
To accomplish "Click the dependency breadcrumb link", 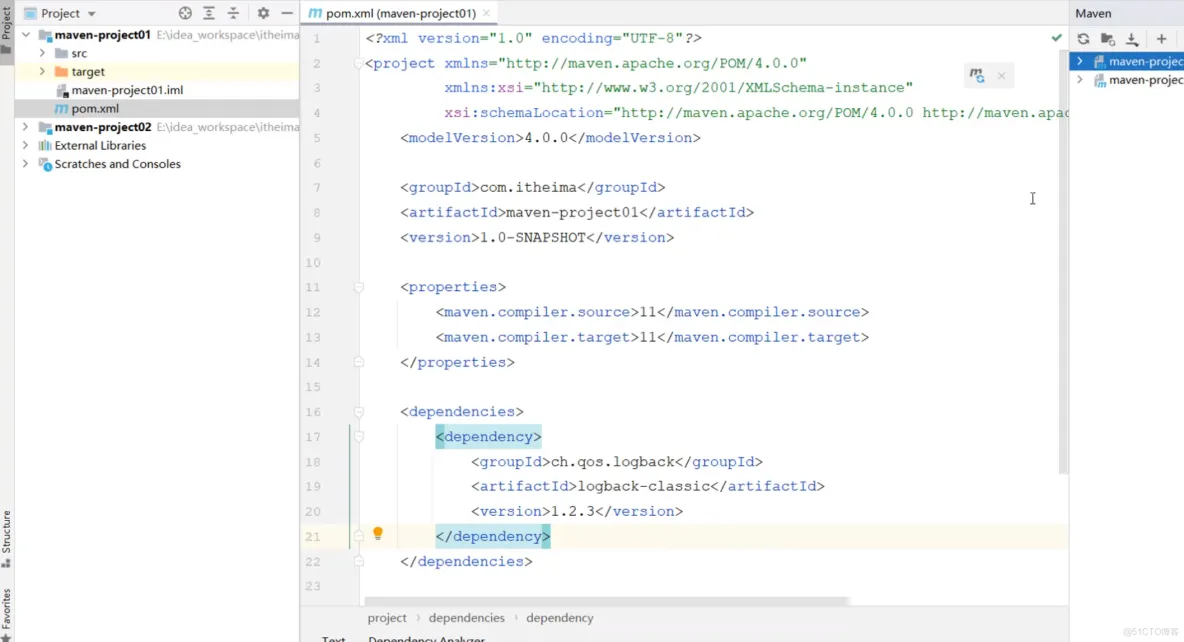I will [x=560, y=617].
